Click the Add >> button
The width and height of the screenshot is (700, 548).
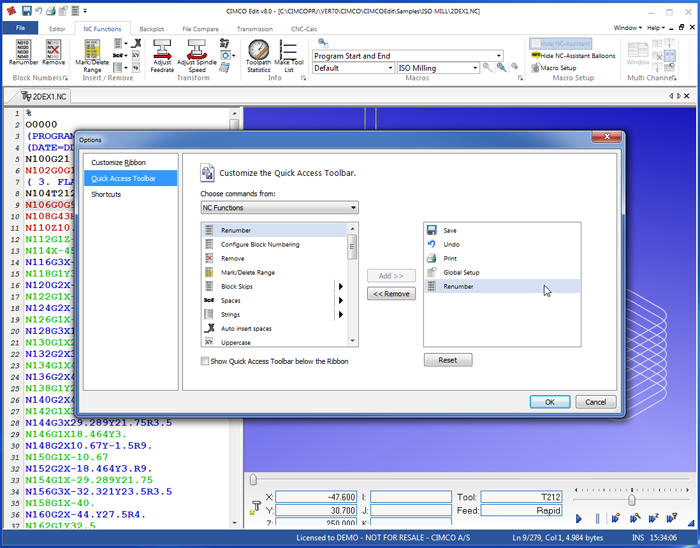(x=391, y=276)
